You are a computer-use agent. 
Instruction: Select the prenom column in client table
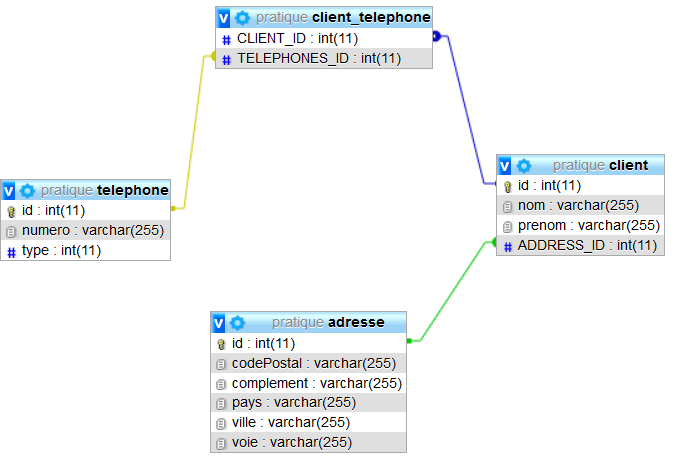pos(588,226)
